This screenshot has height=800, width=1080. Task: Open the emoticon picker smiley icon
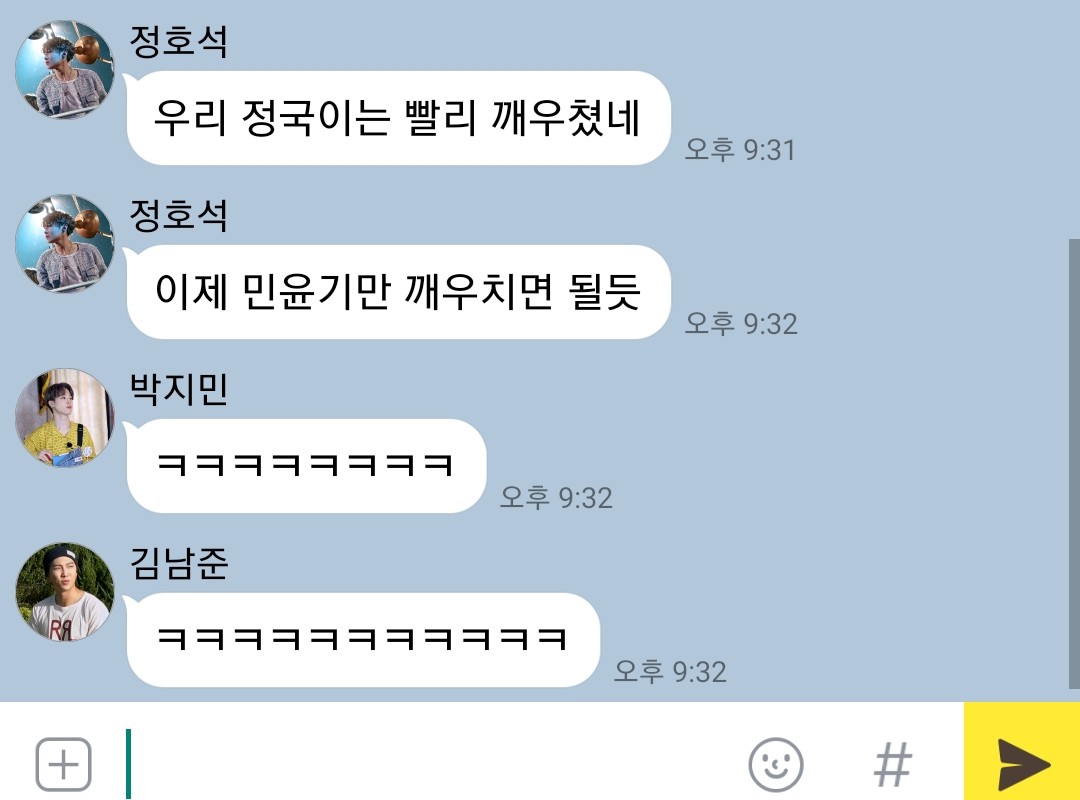tap(776, 765)
